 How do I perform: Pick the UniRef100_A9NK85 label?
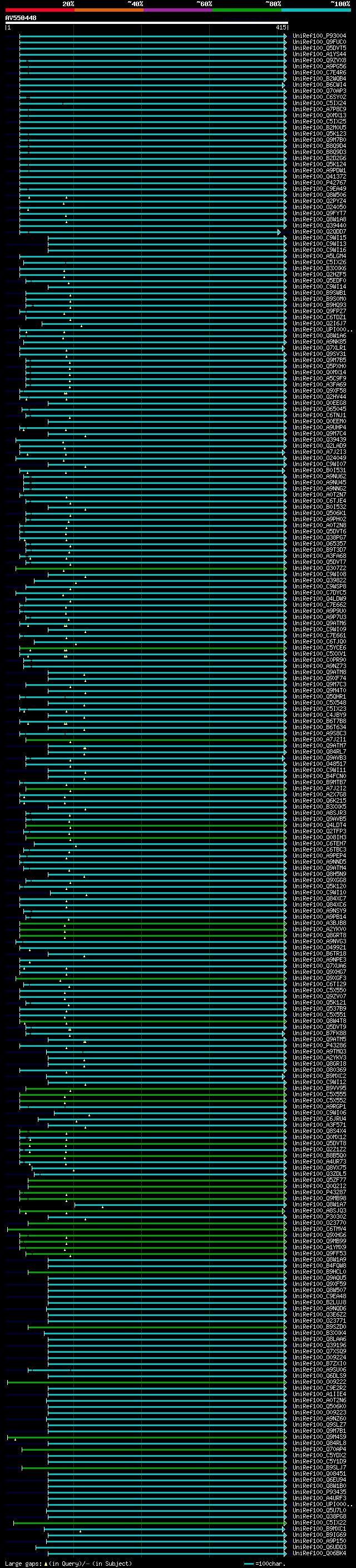(x=319, y=342)
